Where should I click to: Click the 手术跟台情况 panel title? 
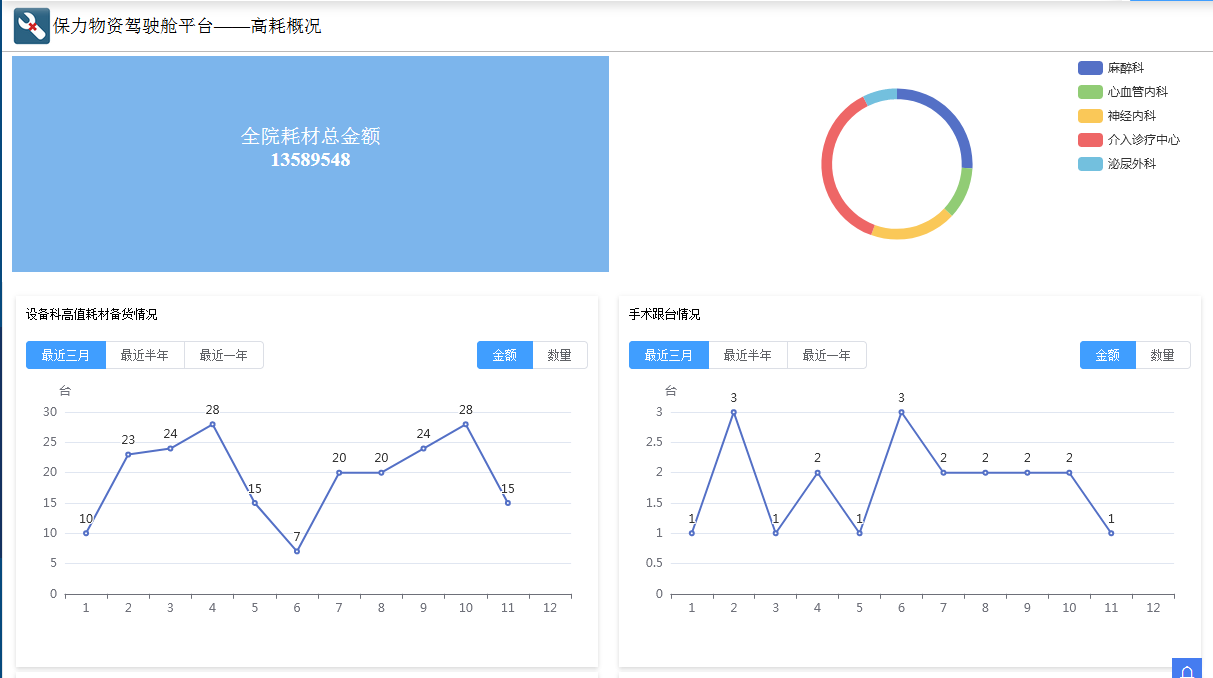click(665, 314)
